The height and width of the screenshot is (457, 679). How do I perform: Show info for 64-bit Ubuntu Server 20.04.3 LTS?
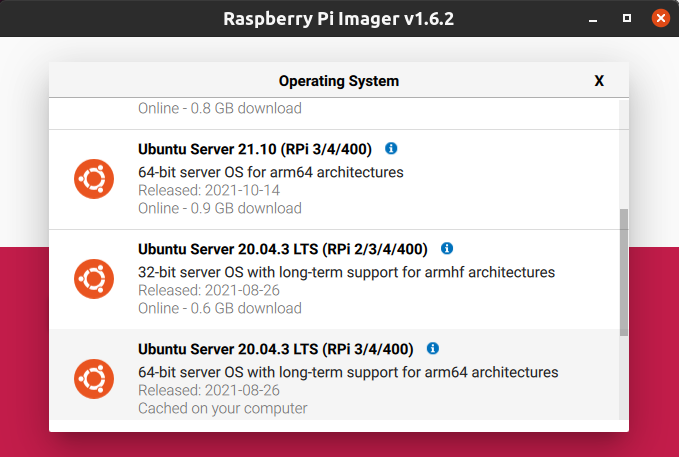(x=433, y=349)
